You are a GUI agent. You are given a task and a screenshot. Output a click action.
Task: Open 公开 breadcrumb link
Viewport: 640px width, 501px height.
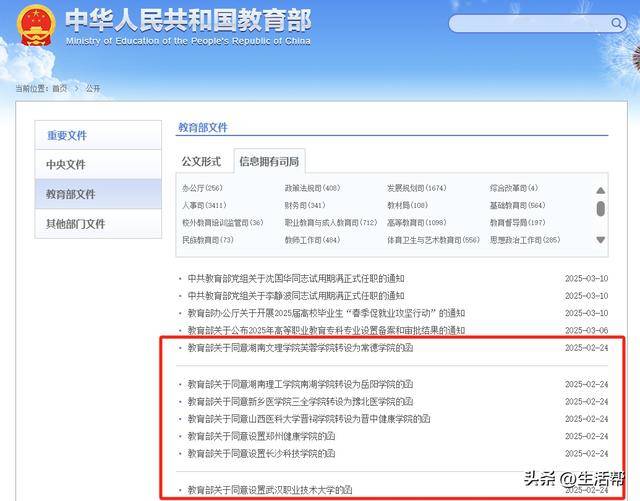point(93,88)
